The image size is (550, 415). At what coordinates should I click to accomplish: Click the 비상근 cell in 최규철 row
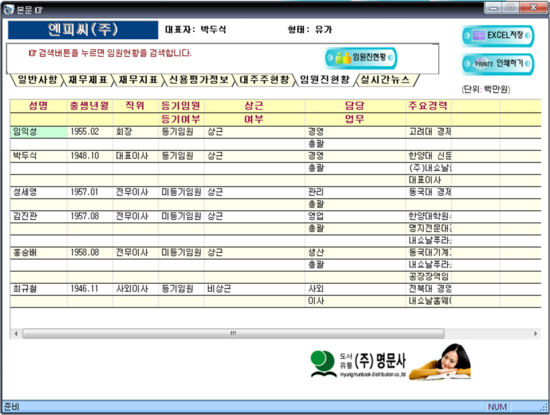[x=254, y=289]
